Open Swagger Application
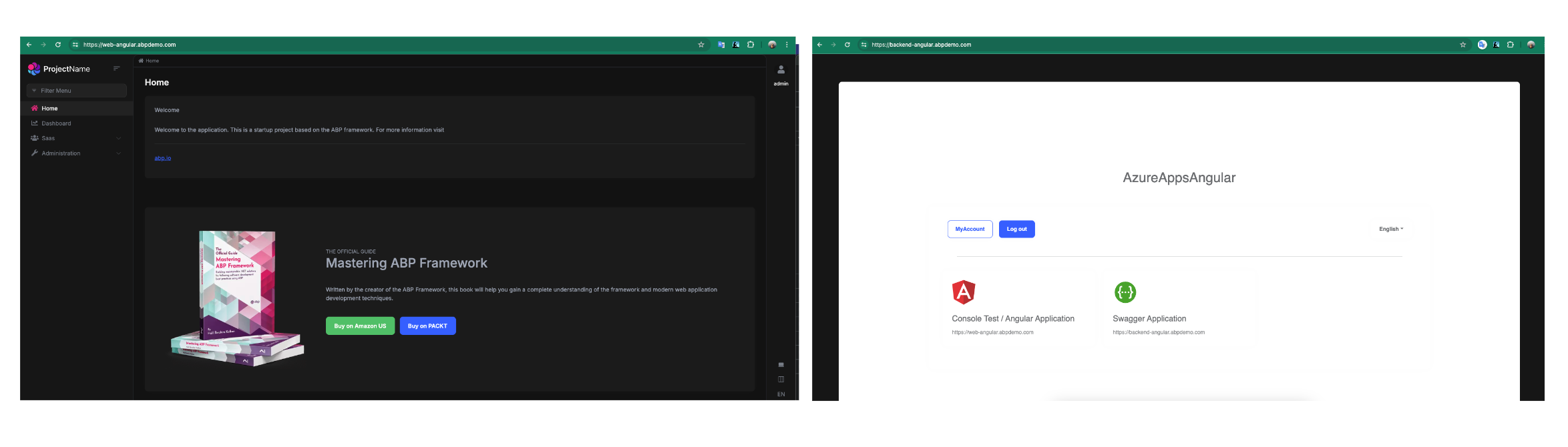 (x=1149, y=319)
